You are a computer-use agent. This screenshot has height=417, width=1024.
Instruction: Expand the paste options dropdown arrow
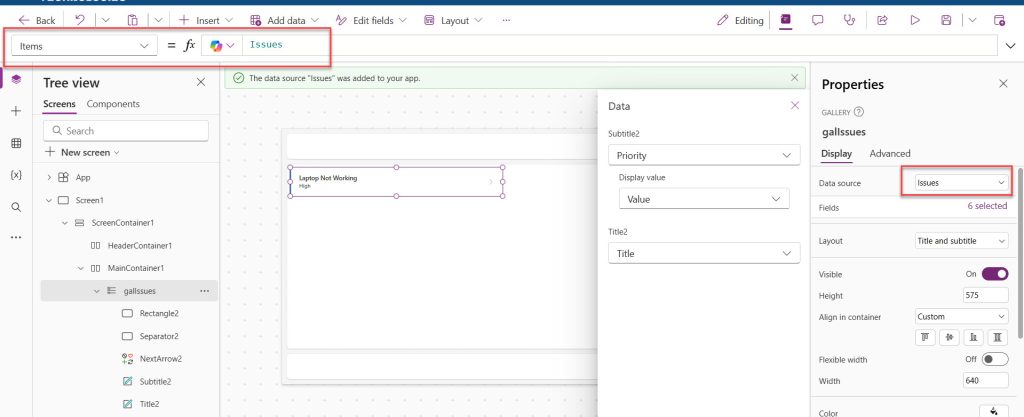tap(158, 20)
